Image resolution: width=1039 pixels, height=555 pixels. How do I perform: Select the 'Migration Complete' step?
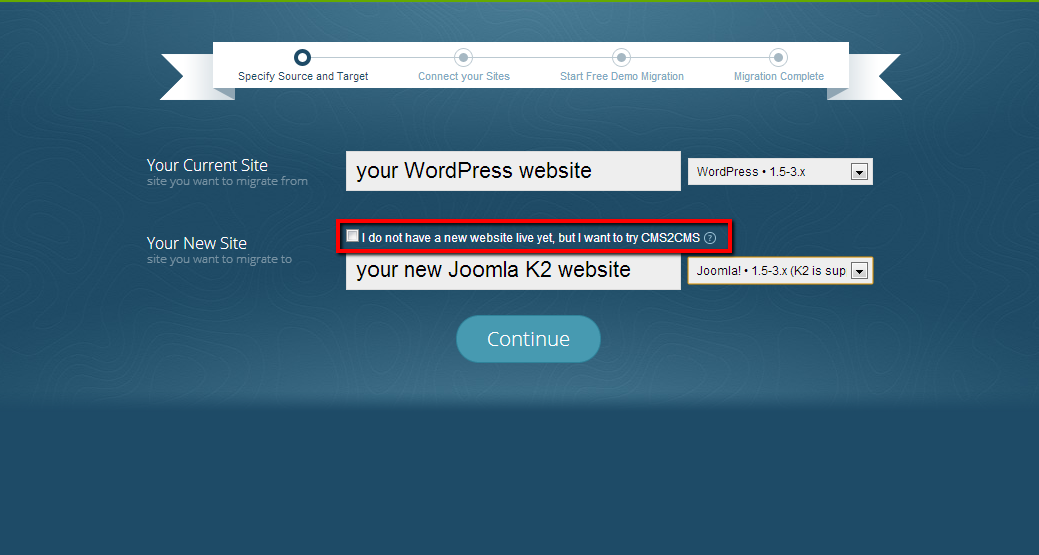click(779, 76)
